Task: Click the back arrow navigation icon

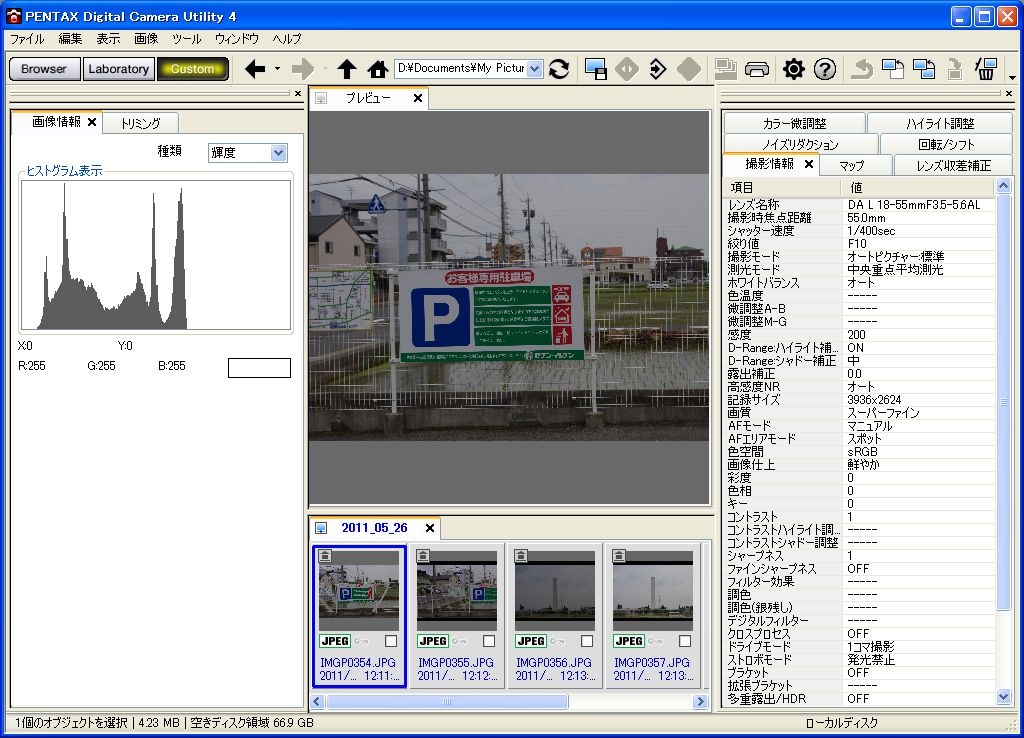Action: (255, 69)
